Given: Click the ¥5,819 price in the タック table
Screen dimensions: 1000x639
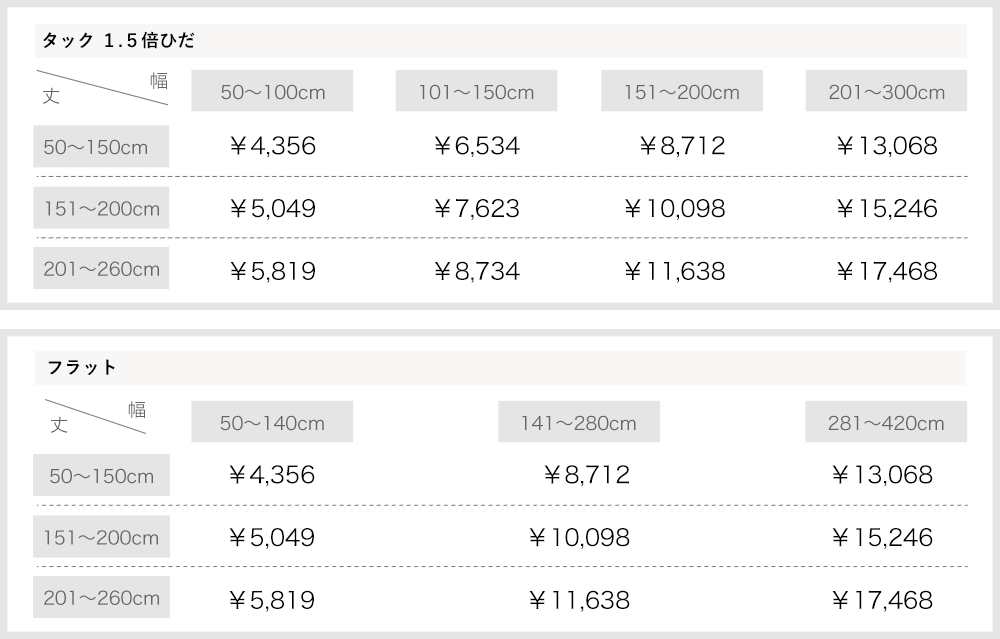Looking at the screenshot, I should pyautogui.click(x=272, y=271).
